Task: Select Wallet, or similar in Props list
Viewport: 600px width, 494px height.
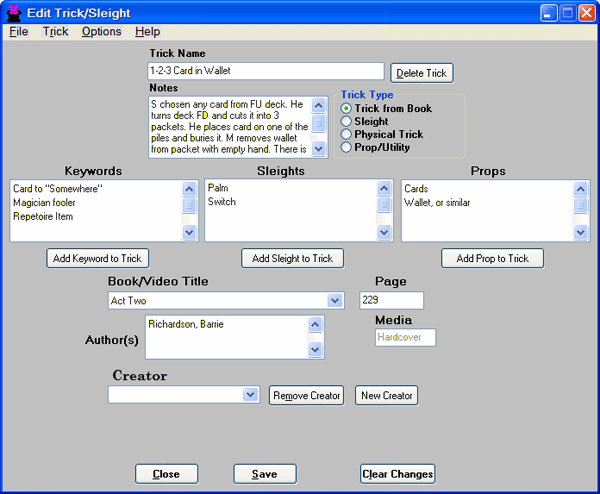Action: coord(437,203)
